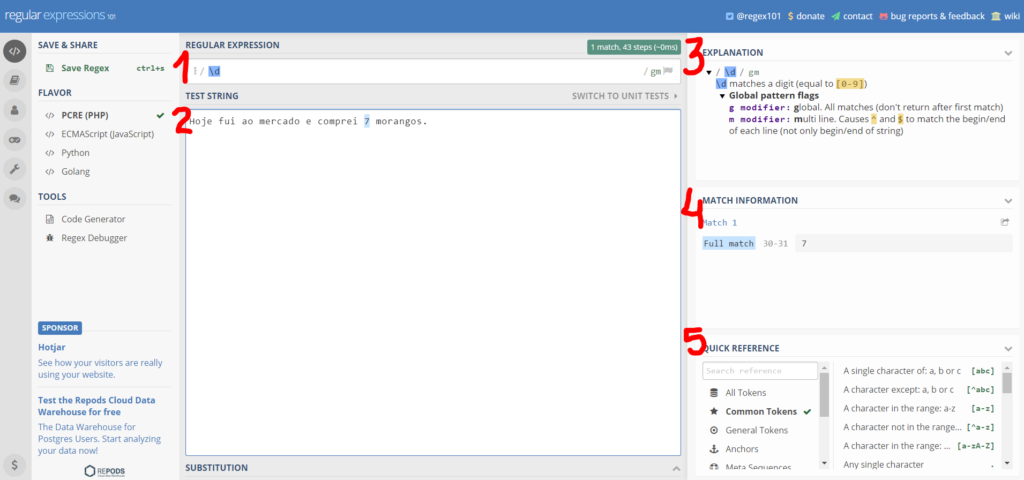
Task: Click the Anchors anchor icon
Action: (x=714, y=449)
